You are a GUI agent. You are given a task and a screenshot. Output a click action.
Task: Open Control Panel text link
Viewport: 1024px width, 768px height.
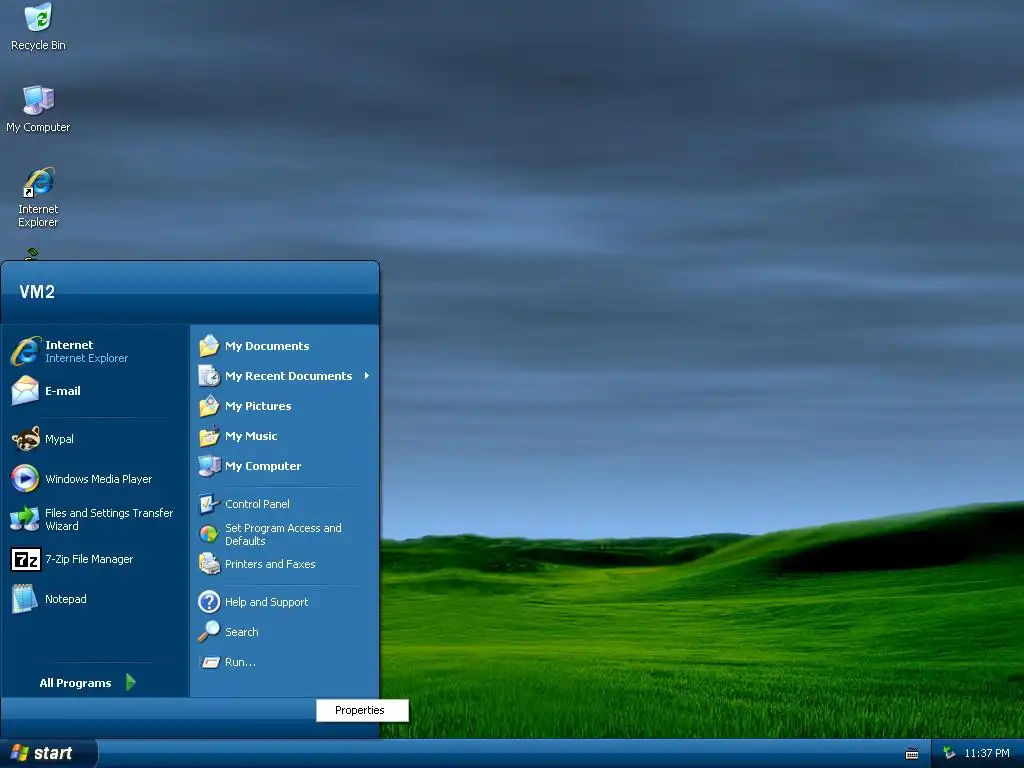[257, 504]
